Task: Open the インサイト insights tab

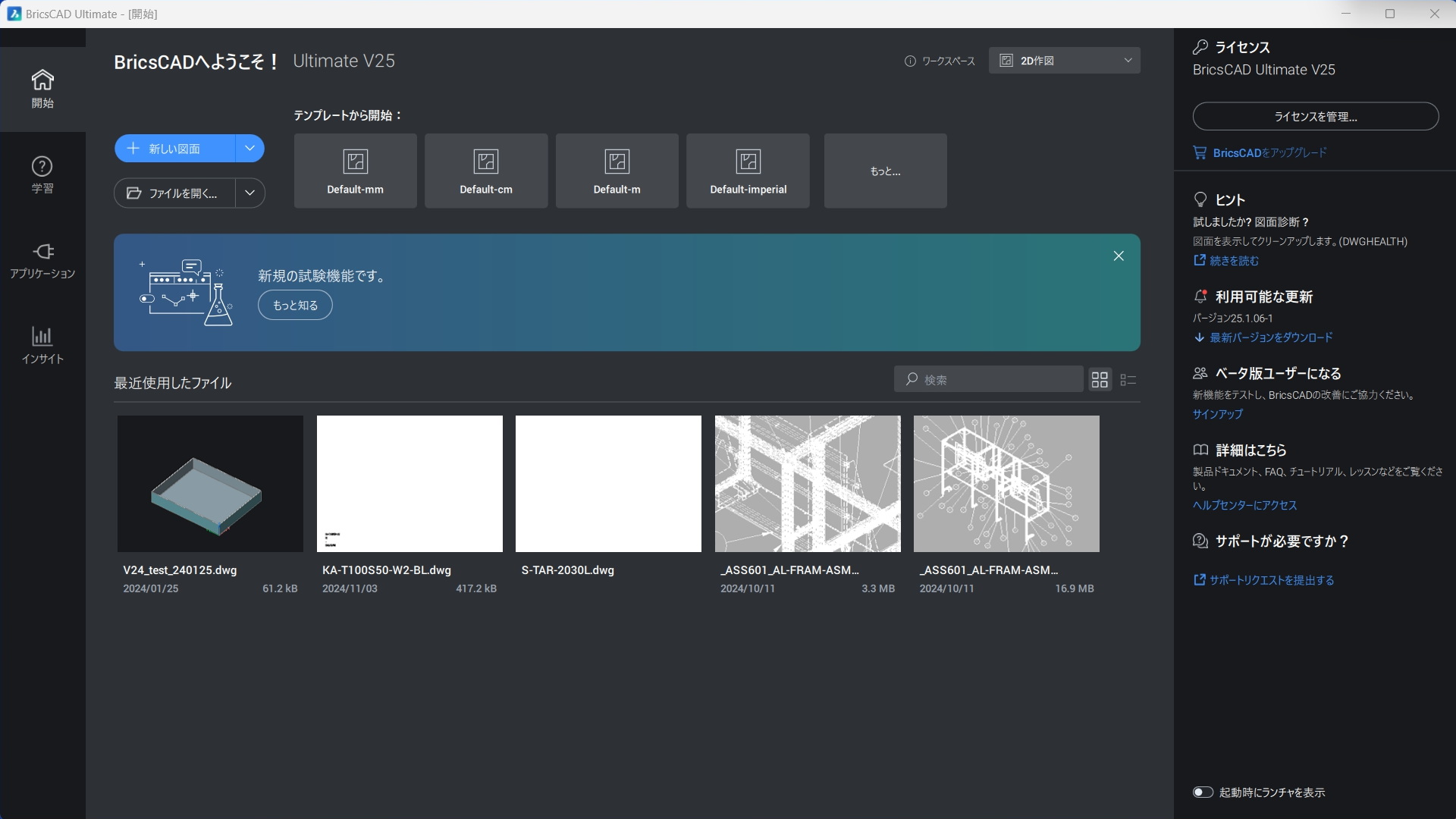Action: coord(42,346)
